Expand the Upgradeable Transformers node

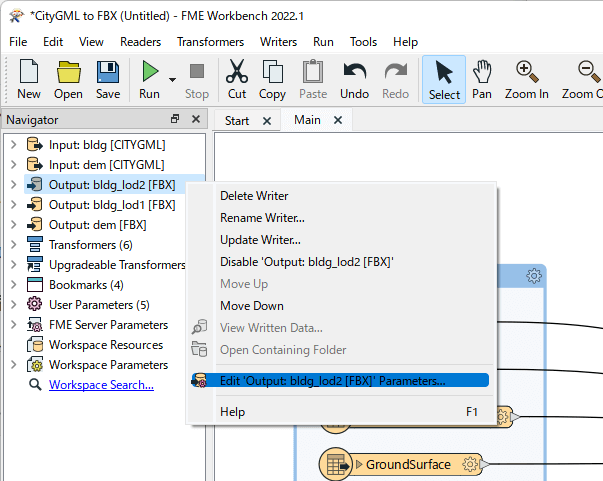13,265
